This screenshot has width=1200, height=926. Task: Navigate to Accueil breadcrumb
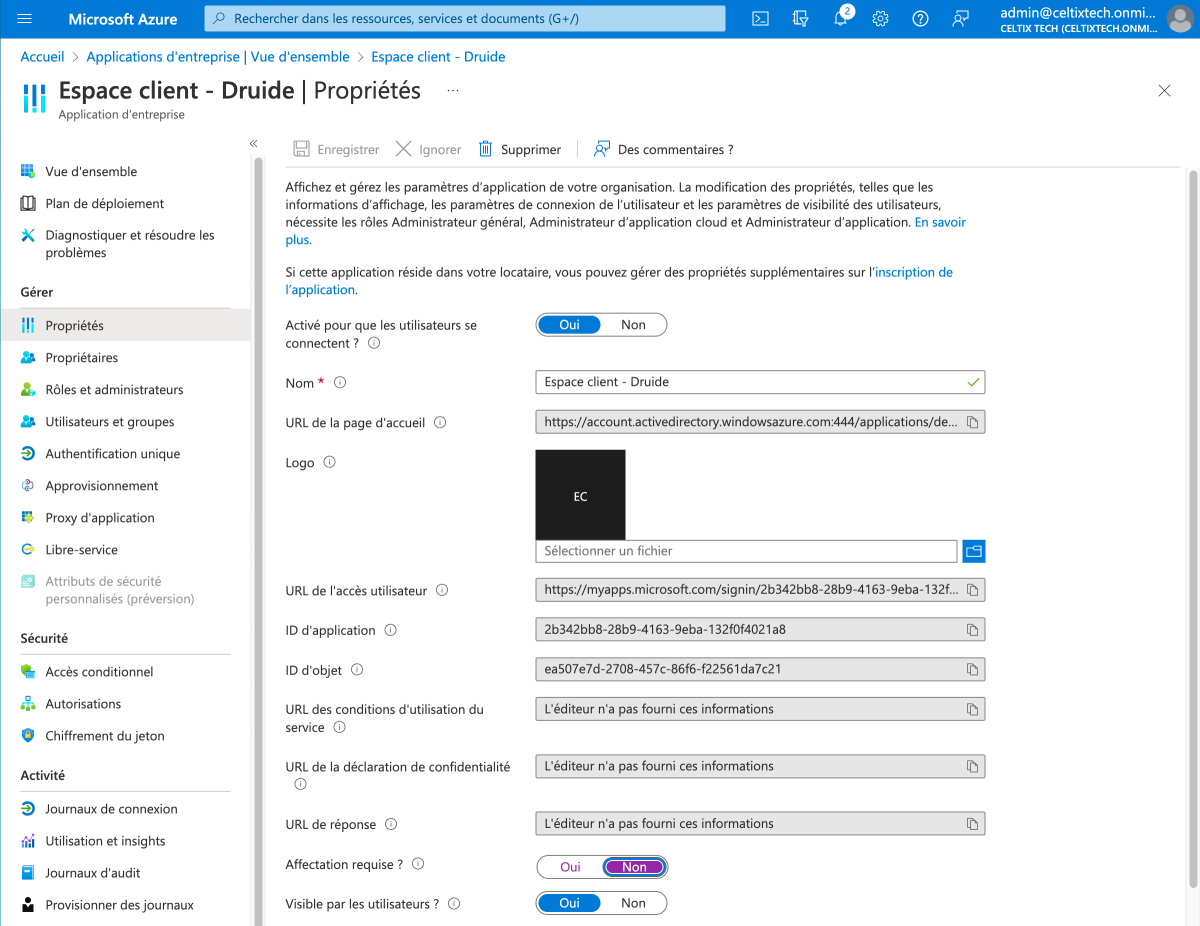(x=42, y=57)
